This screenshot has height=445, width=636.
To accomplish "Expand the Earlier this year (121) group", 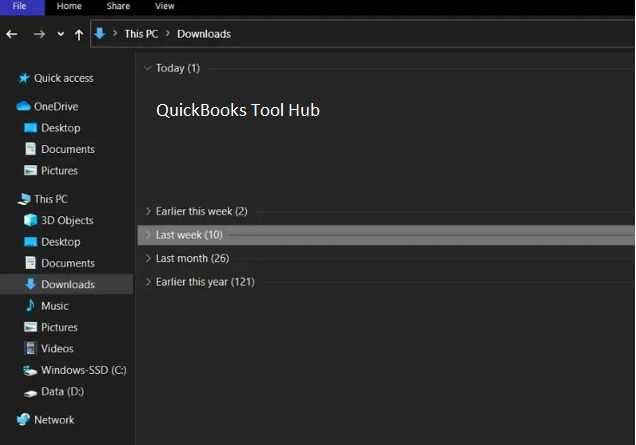I will click(x=148, y=282).
